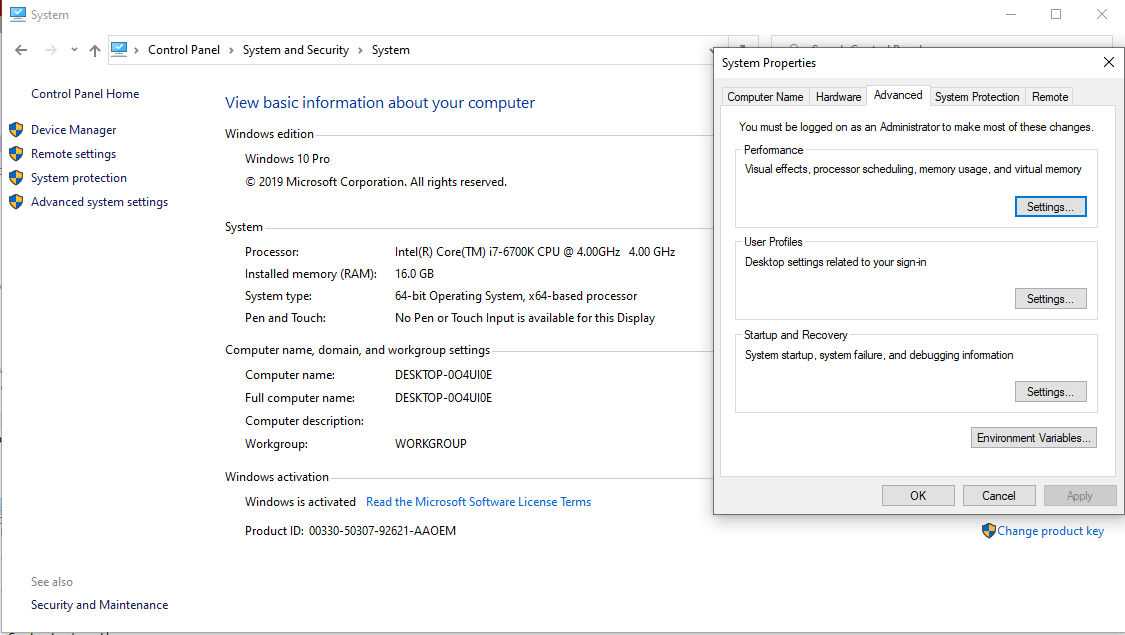
Task: Click shield icon beside Advanced system settings
Action: (x=16, y=202)
